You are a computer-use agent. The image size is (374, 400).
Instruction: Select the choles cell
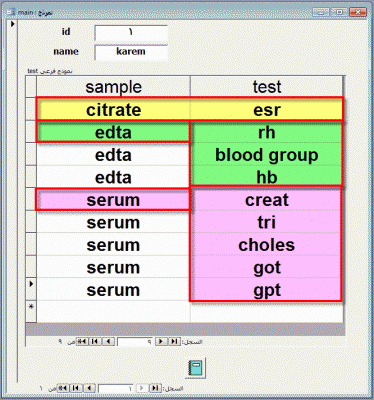pyautogui.click(x=267, y=245)
